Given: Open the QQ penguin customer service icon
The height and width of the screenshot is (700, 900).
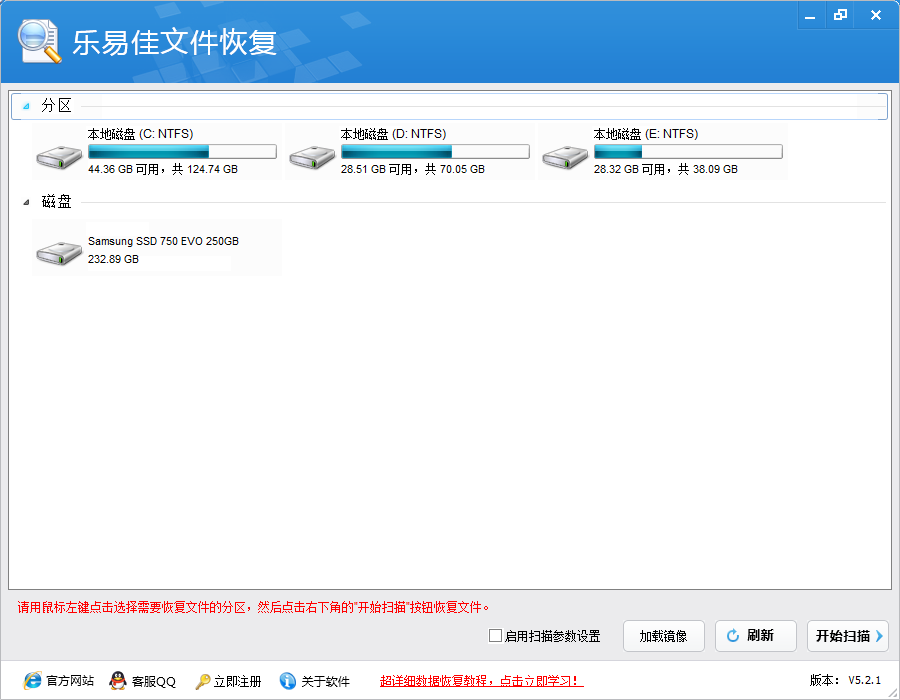Looking at the screenshot, I should point(118,681).
